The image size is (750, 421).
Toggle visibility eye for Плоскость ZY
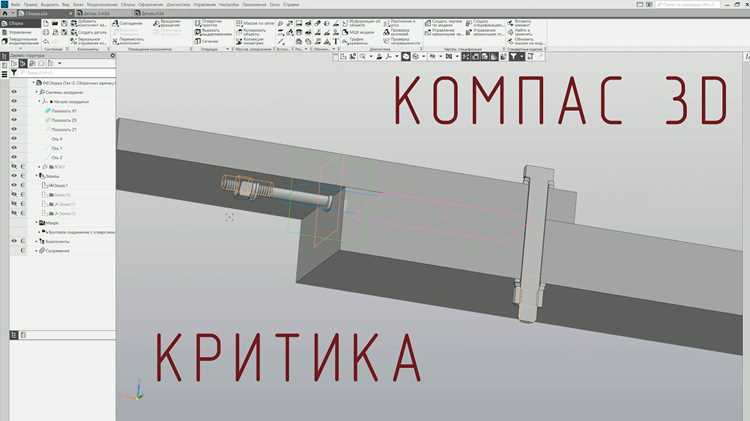(14, 129)
